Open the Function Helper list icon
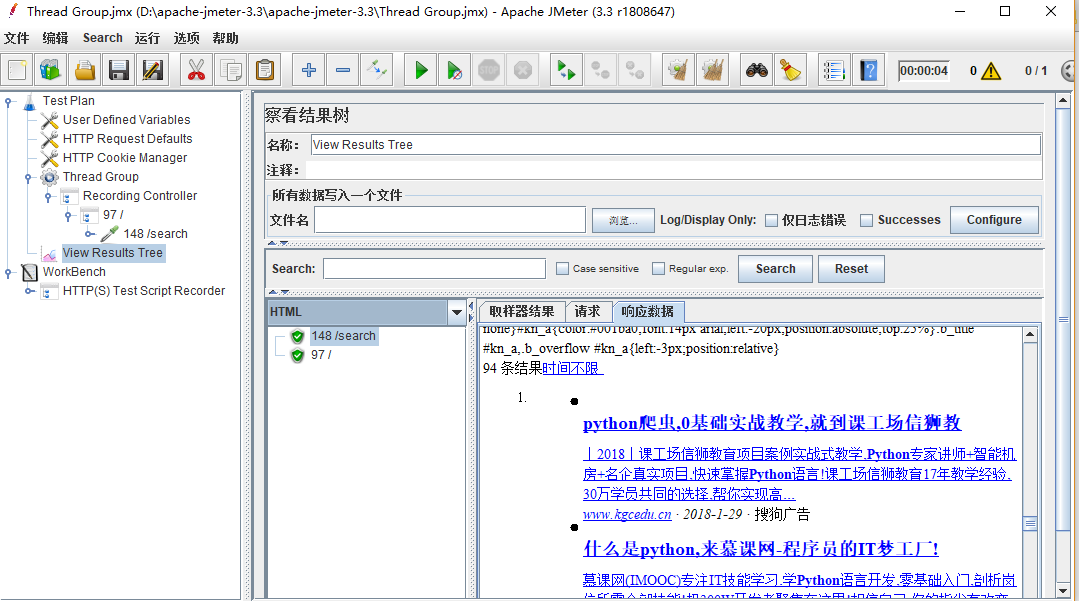The image size is (1079, 601). tap(833, 70)
